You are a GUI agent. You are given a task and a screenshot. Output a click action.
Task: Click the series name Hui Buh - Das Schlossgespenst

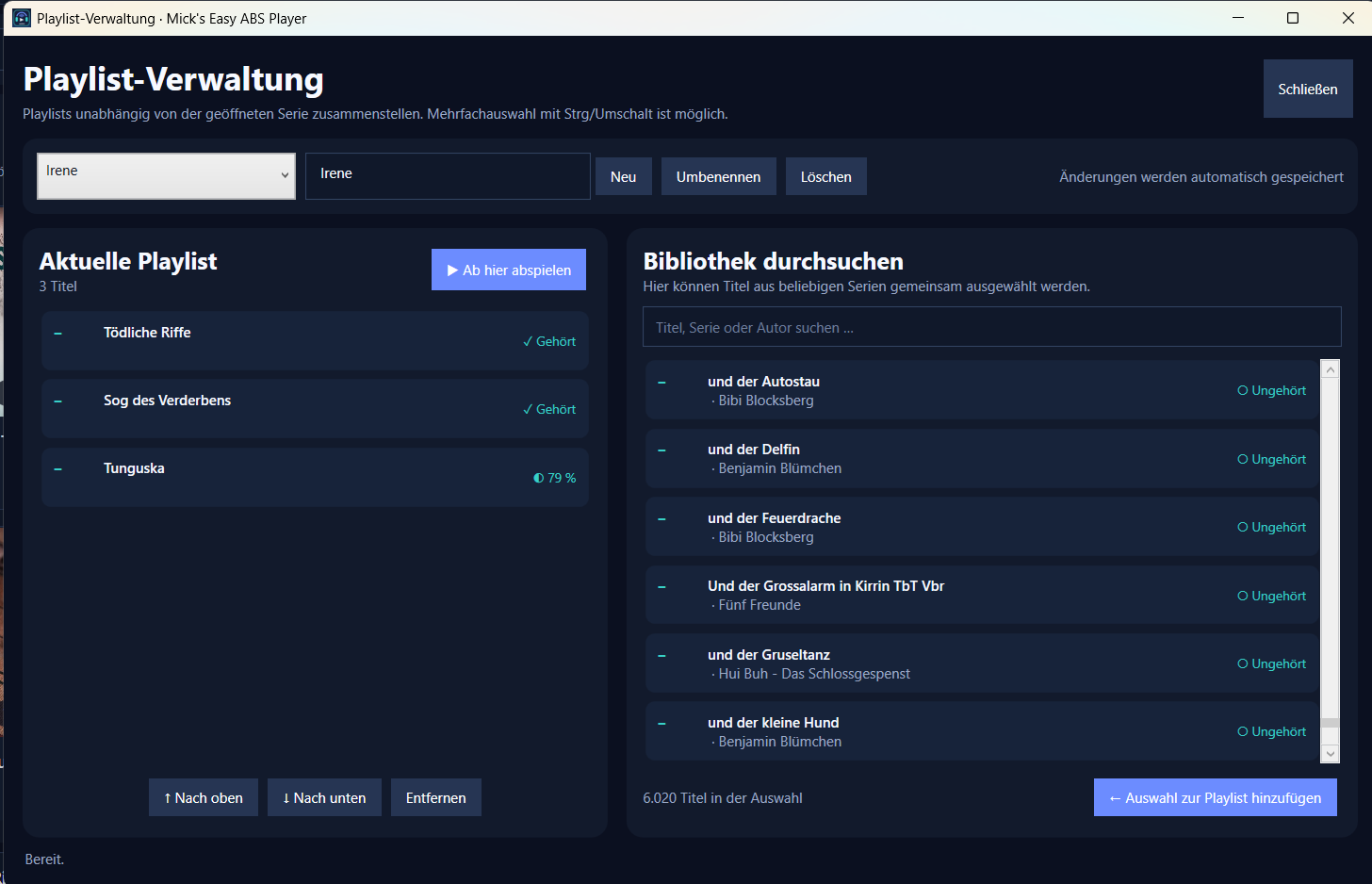click(x=814, y=674)
